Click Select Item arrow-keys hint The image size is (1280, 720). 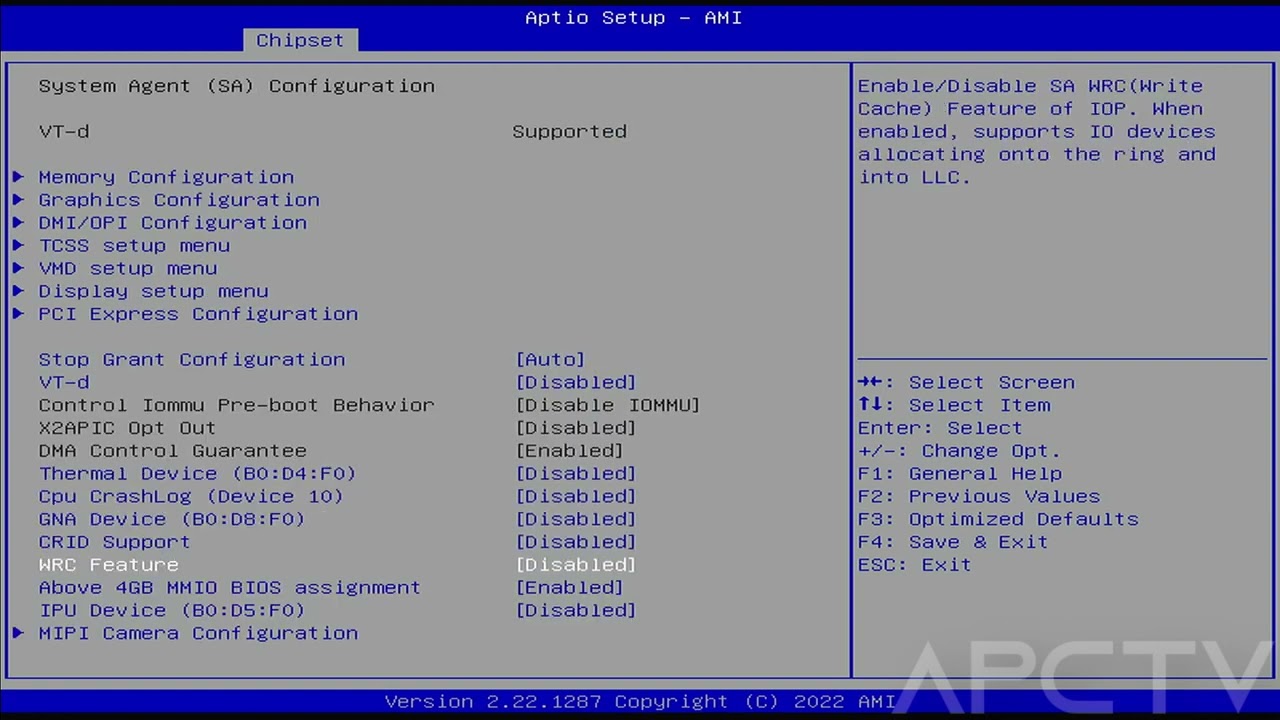point(954,405)
